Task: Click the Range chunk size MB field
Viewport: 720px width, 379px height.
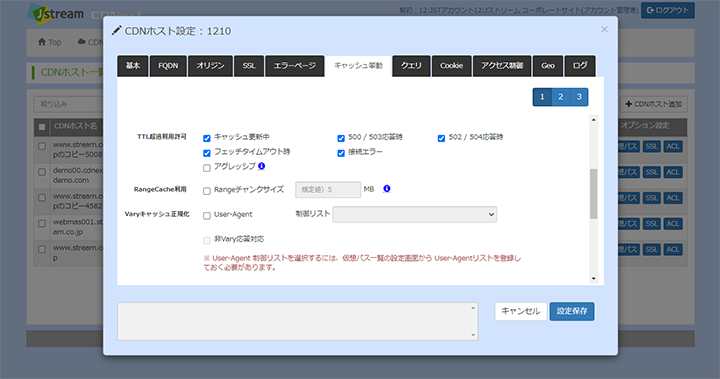Action: [328, 189]
